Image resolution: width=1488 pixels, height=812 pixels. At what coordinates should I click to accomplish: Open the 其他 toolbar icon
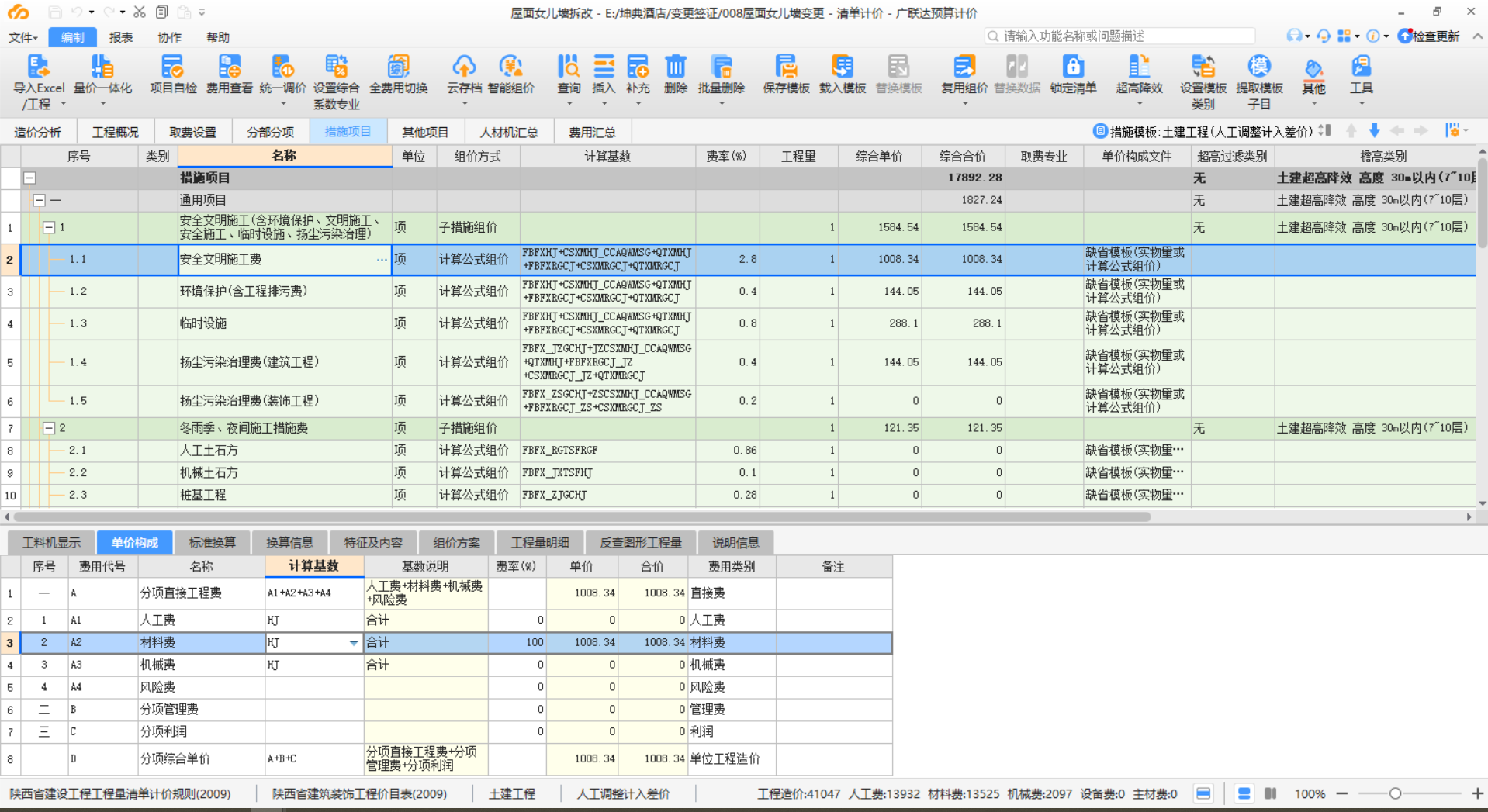(1313, 68)
